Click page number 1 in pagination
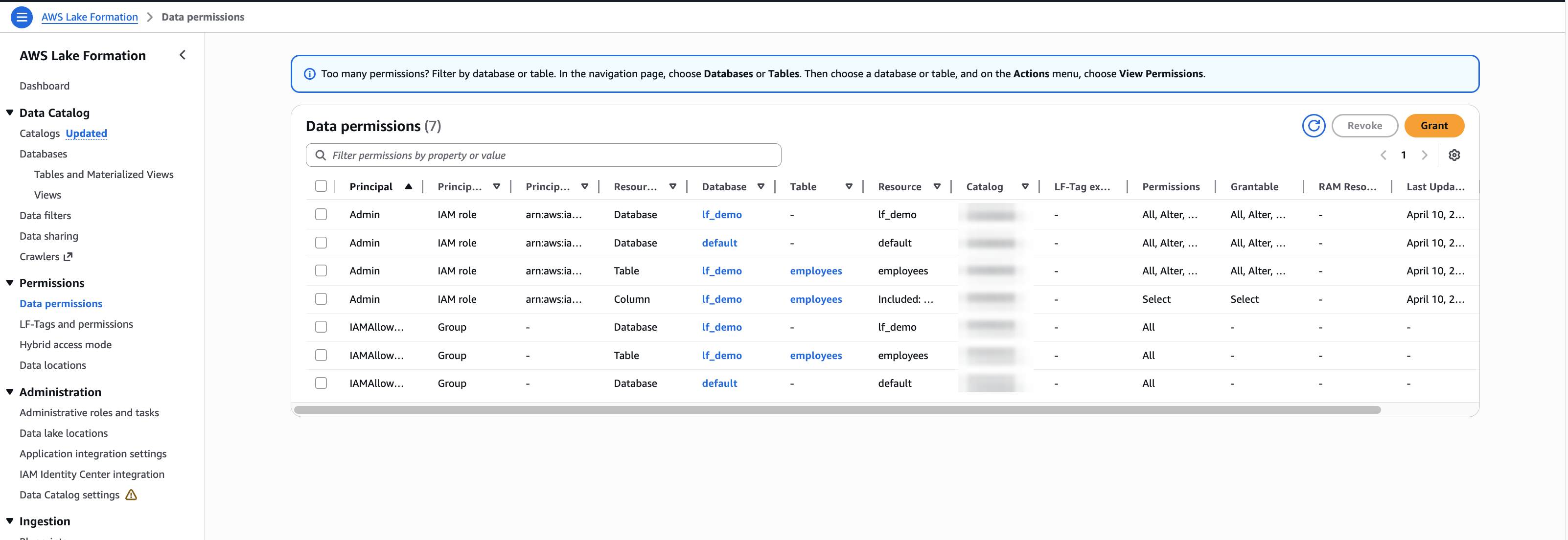Viewport: 1568px width, 540px height. pyautogui.click(x=1403, y=155)
